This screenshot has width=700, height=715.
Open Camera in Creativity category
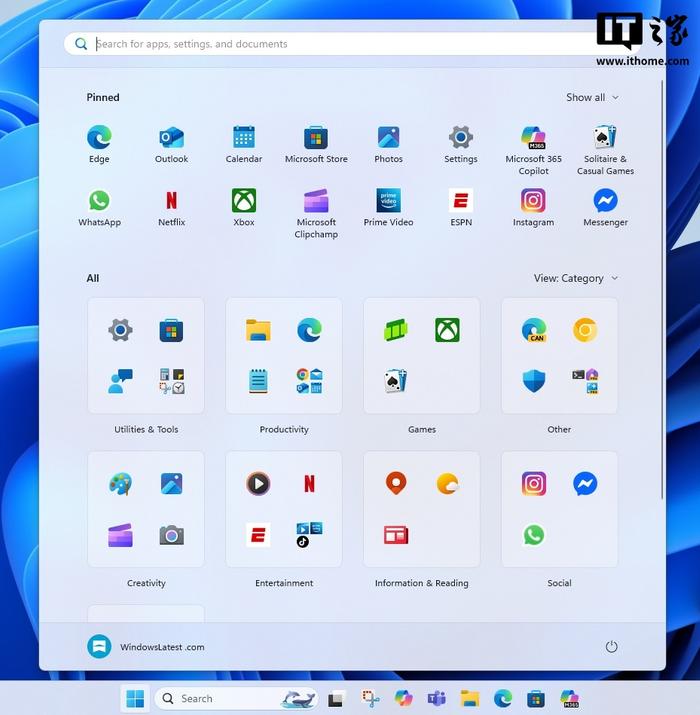click(171, 535)
